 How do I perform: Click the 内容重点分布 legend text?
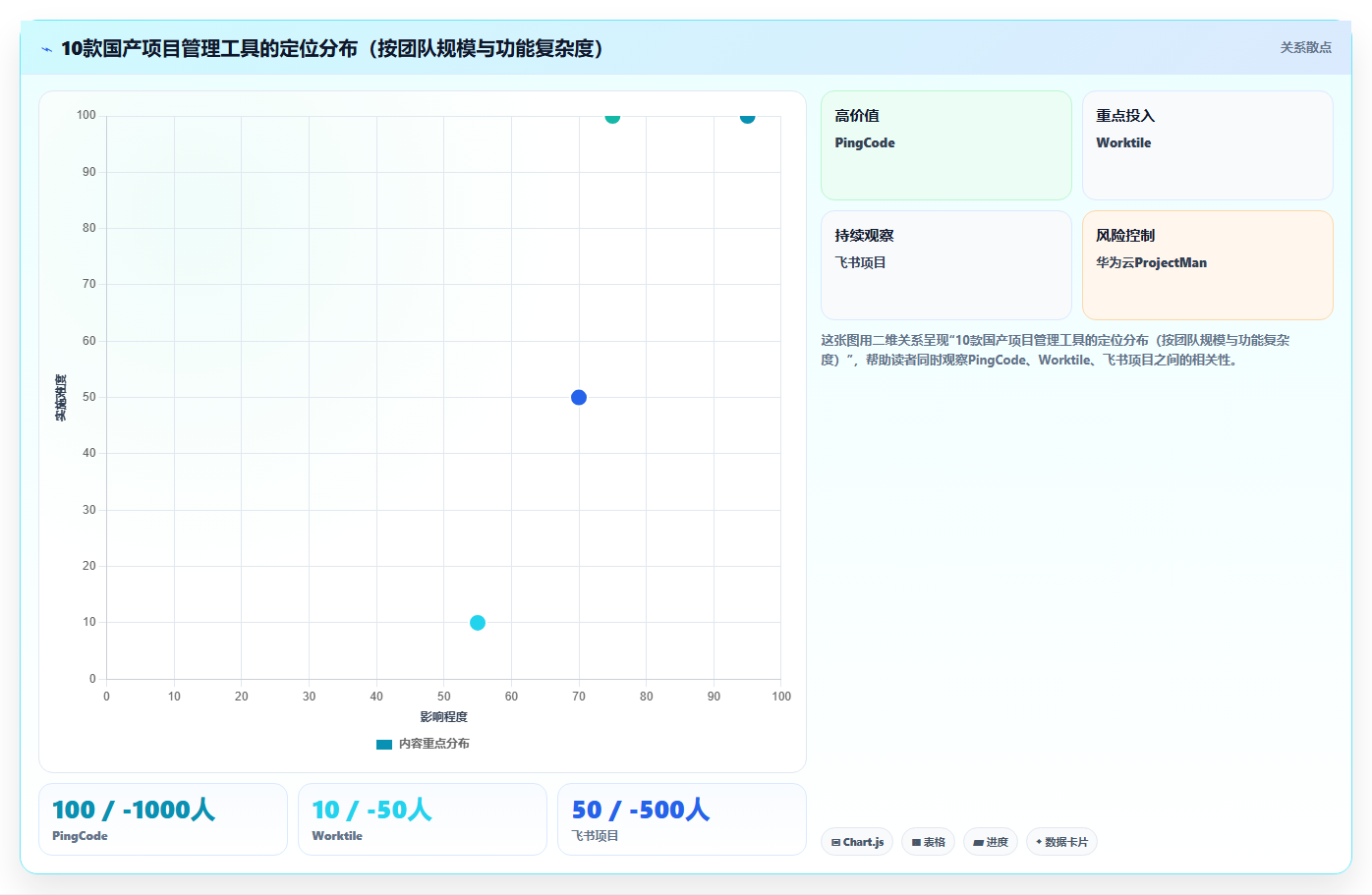[433, 744]
